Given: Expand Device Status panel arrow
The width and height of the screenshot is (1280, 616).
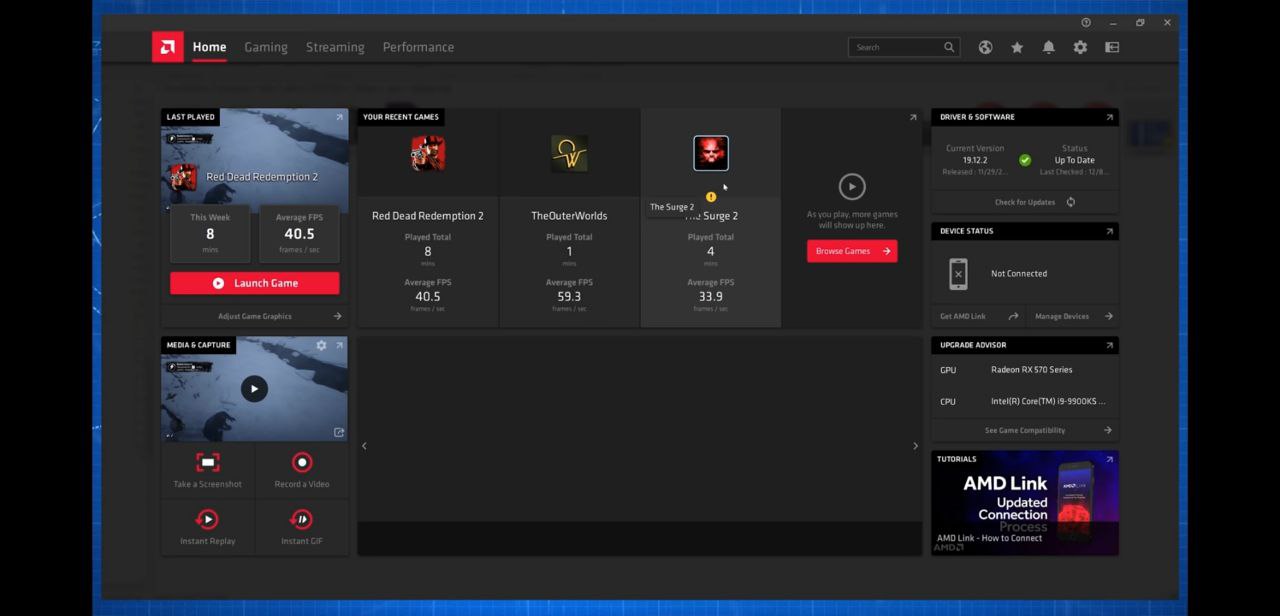Looking at the screenshot, I should (1109, 231).
